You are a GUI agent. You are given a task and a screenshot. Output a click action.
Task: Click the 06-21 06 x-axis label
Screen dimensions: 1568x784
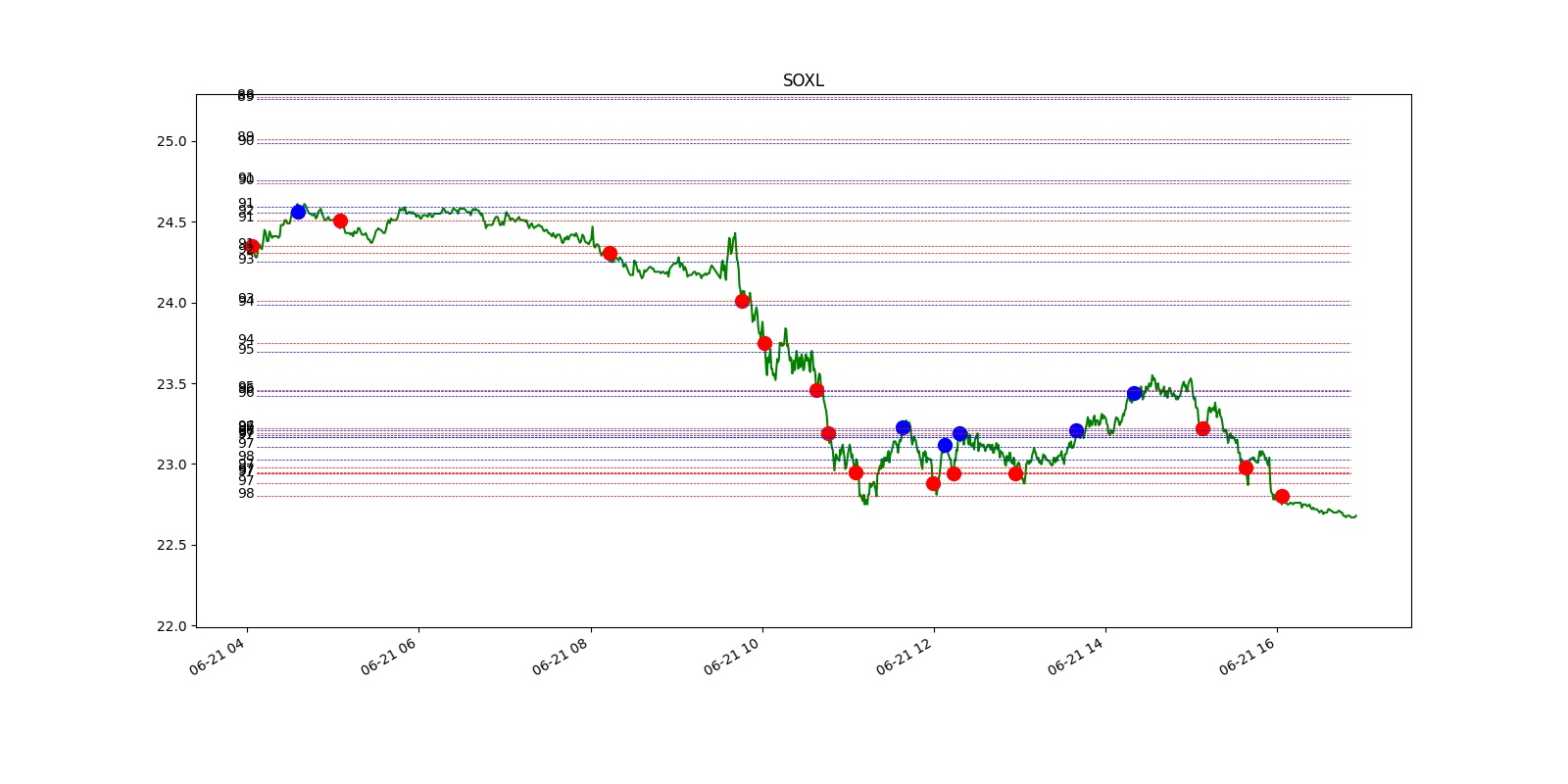388,657
